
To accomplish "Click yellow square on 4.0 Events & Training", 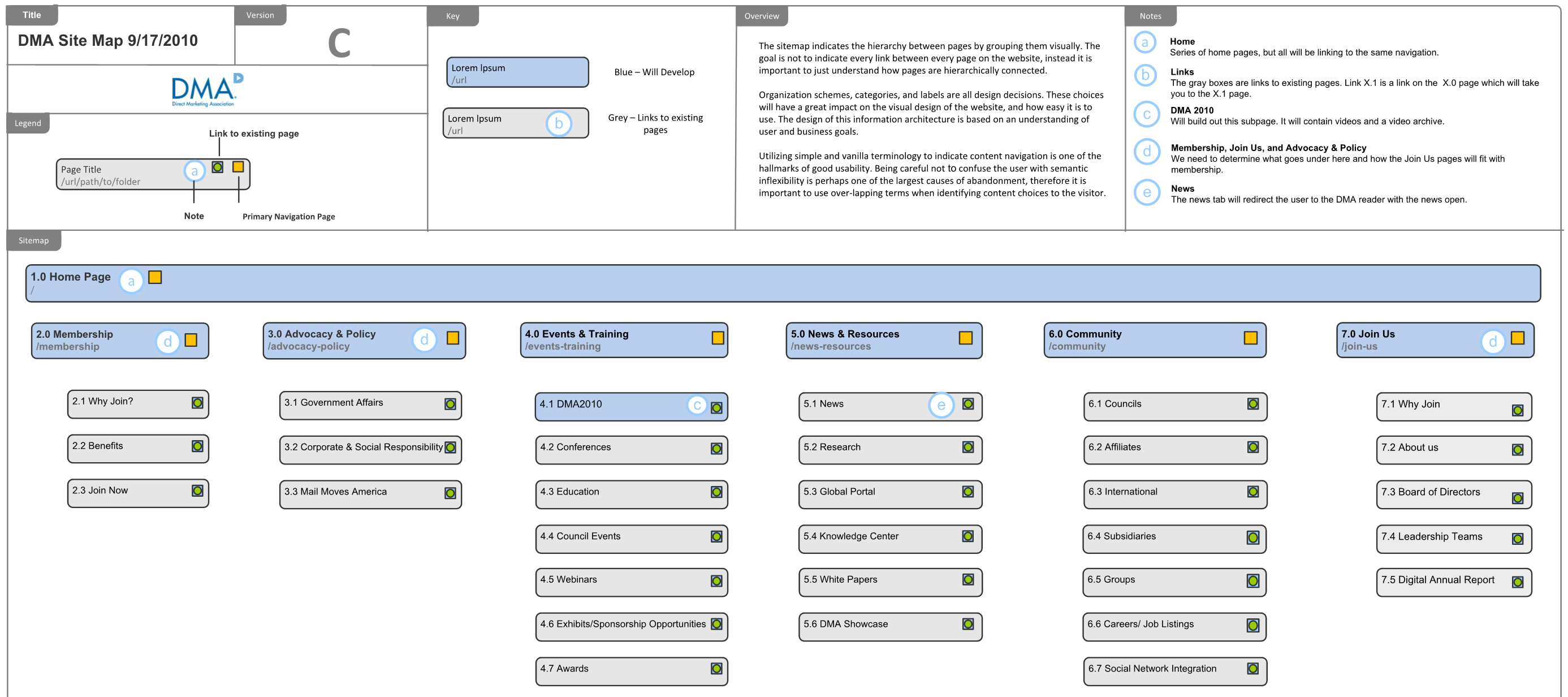I will [718, 338].
